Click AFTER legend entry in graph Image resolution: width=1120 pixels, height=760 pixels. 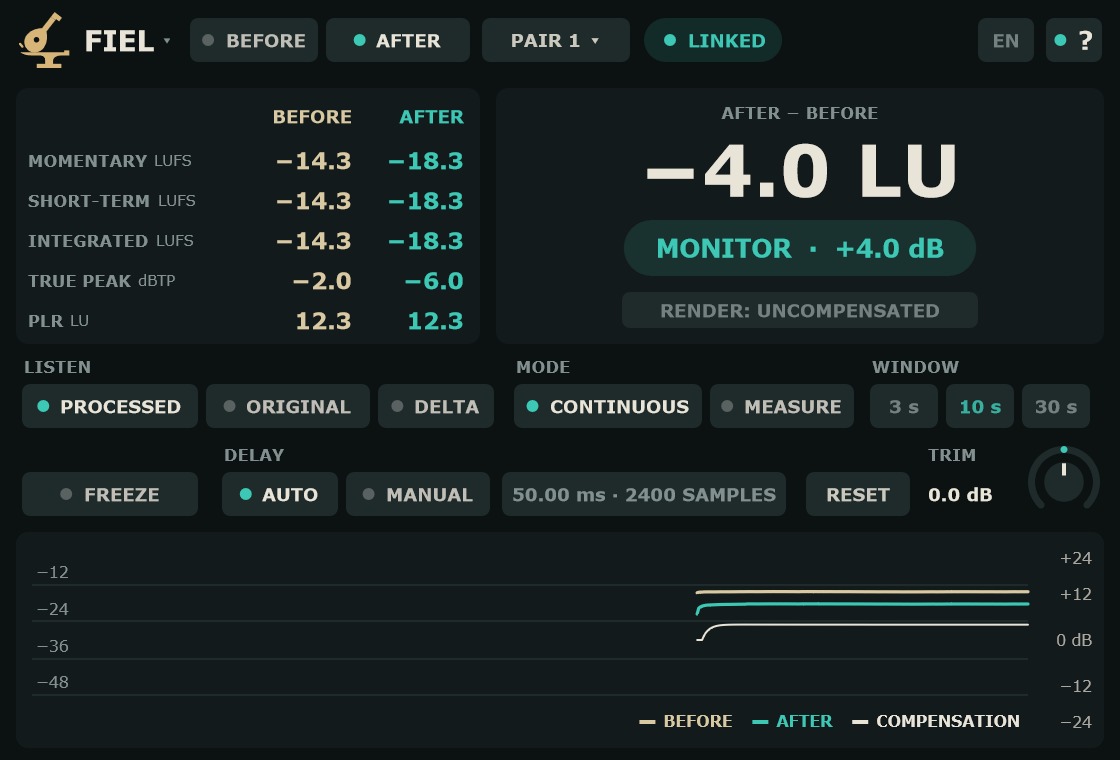coord(792,721)
